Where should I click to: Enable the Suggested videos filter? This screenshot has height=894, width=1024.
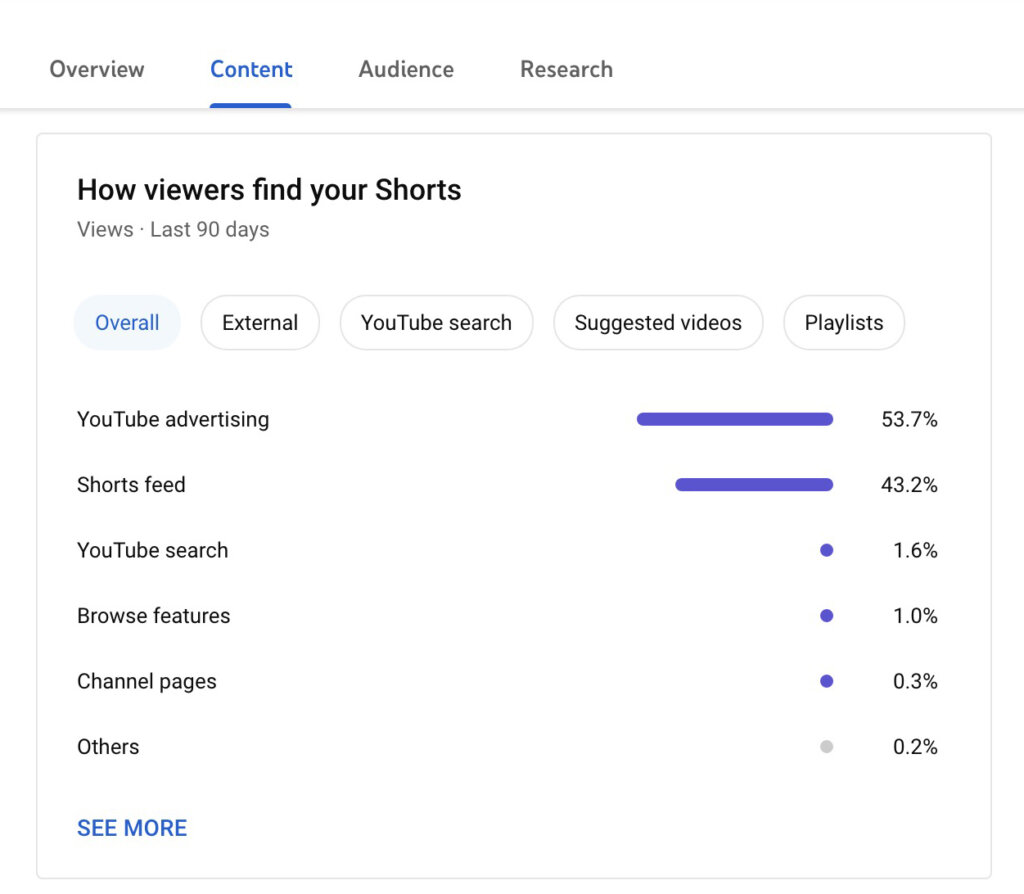pos(658,322)
